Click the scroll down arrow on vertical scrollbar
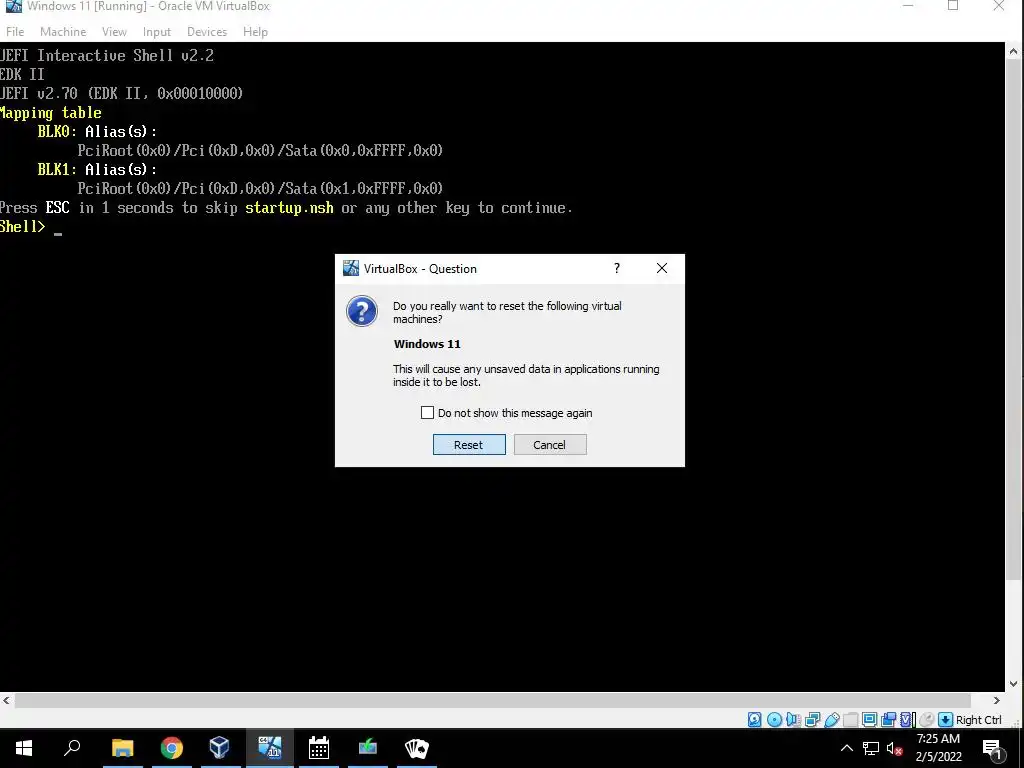This screenshot has height=768, width=1024. tap(1013, 684)
